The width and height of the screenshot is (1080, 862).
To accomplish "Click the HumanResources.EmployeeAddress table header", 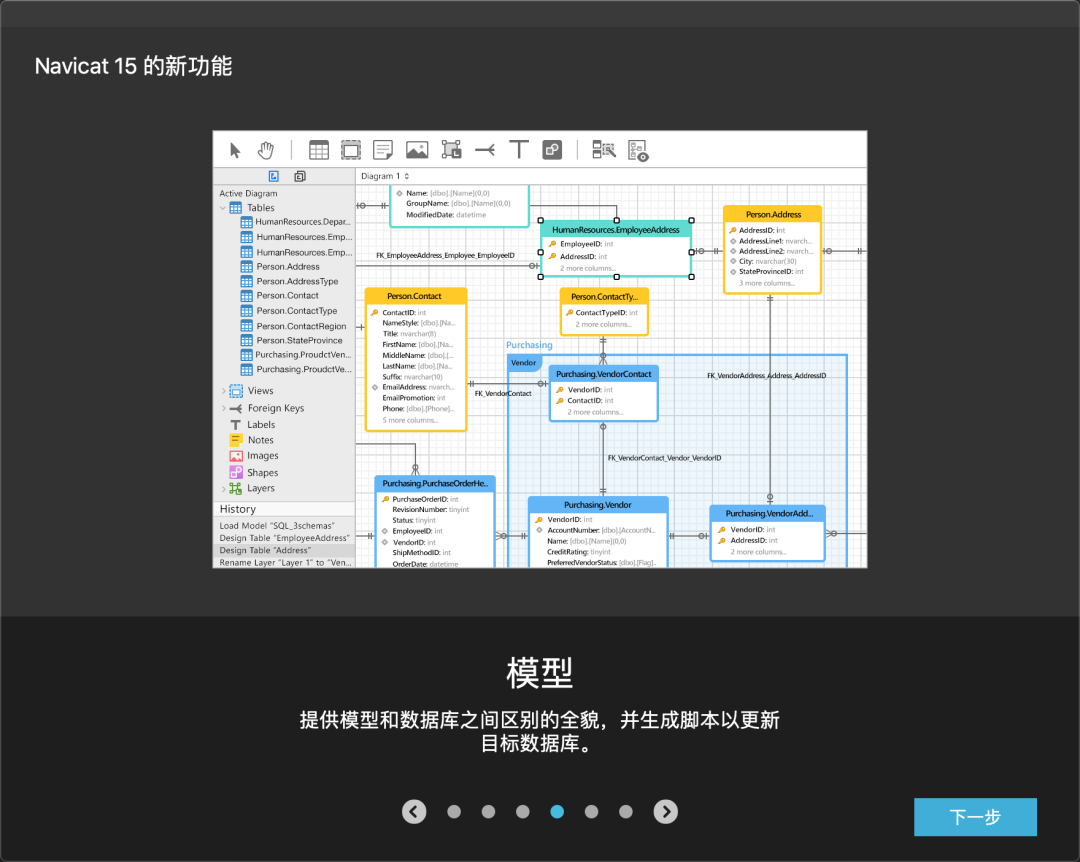I will pyautogui.click(x=616, y=229).
